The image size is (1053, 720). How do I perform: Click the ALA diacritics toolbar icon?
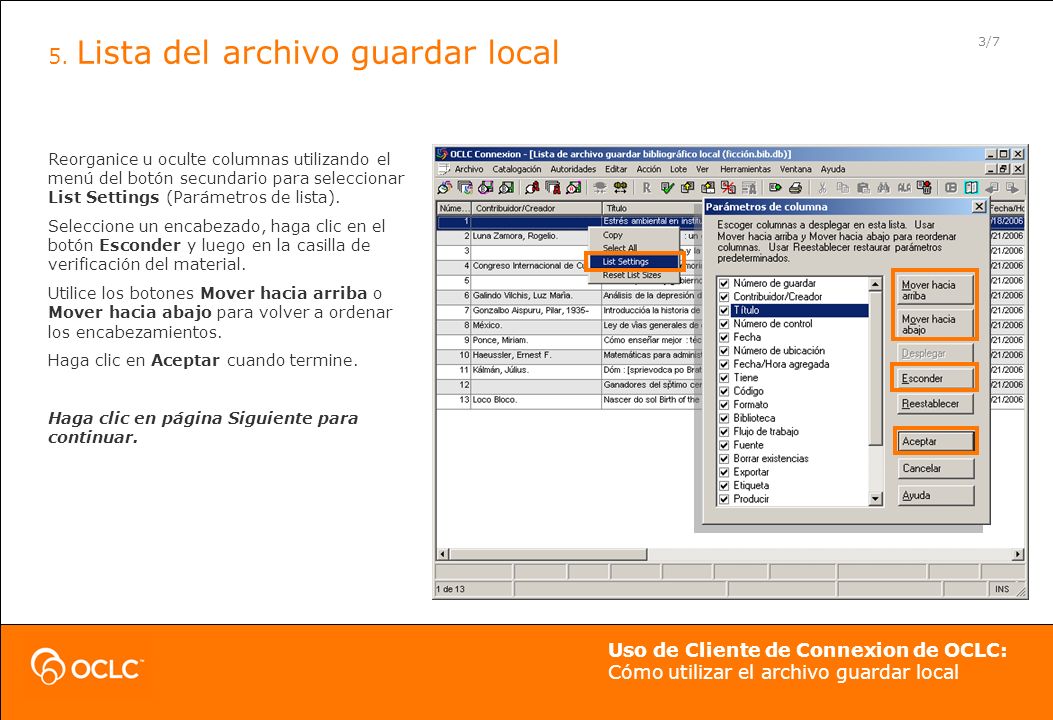tap(904, 187)
